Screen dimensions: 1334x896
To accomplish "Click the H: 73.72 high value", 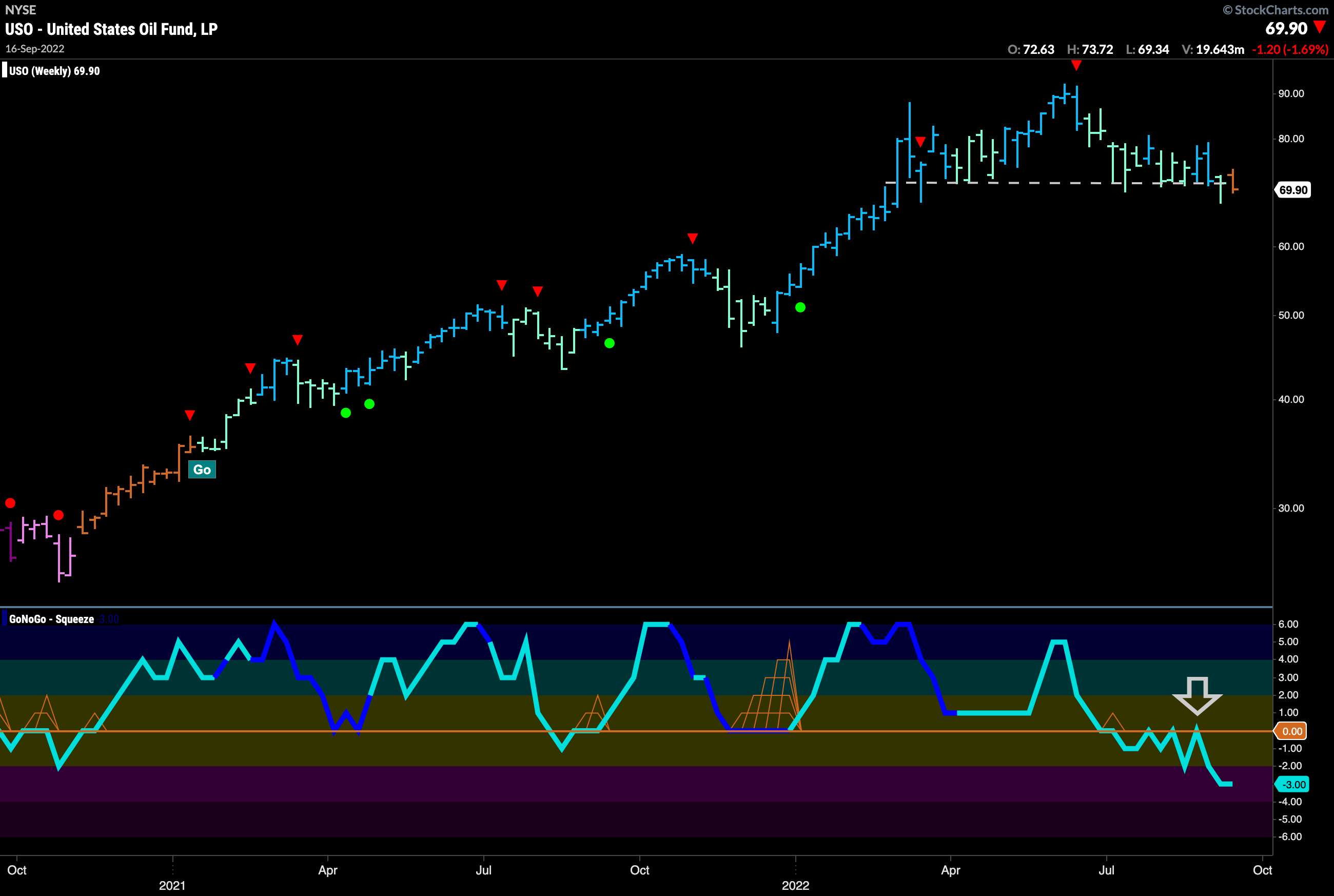I will [1089, 49].
